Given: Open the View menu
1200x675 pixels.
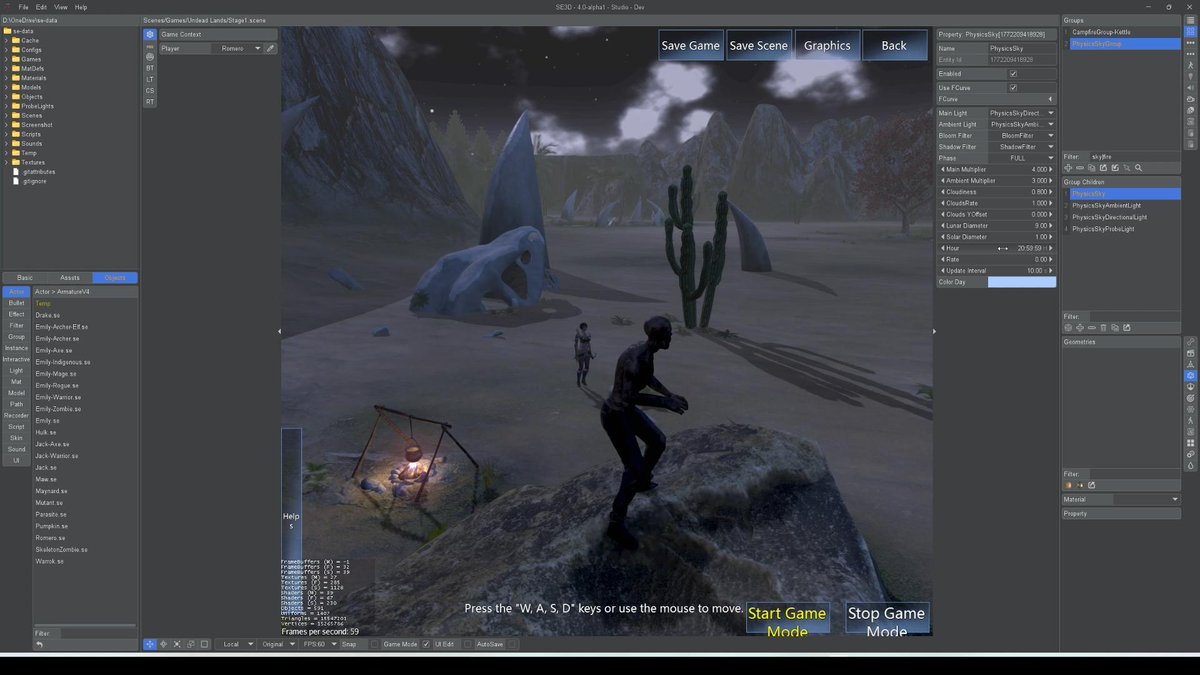Looking at the screenshot, I should click(x=61, y=7).
